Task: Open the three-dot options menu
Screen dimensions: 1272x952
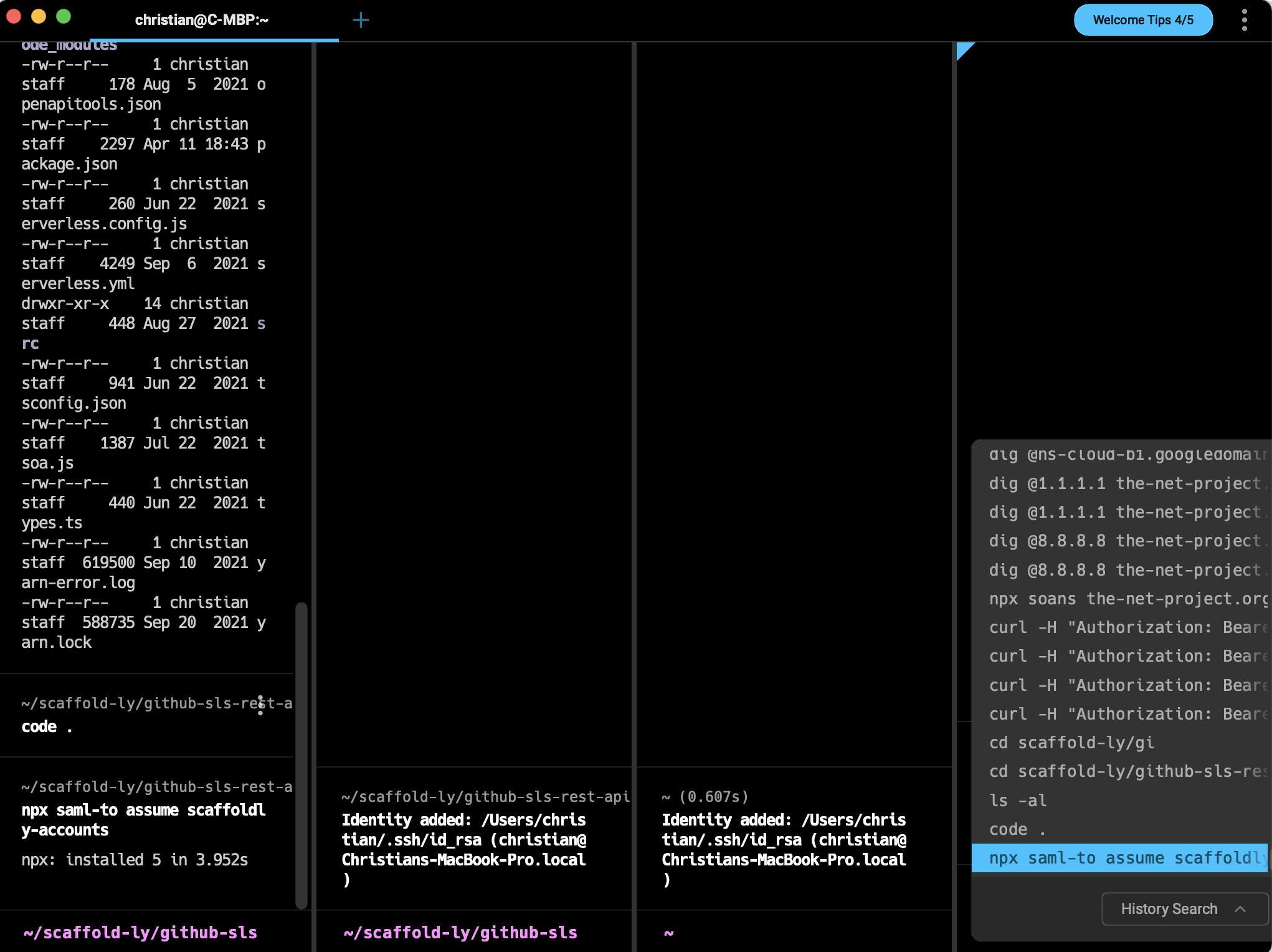Action: (x=1244, y=19)
